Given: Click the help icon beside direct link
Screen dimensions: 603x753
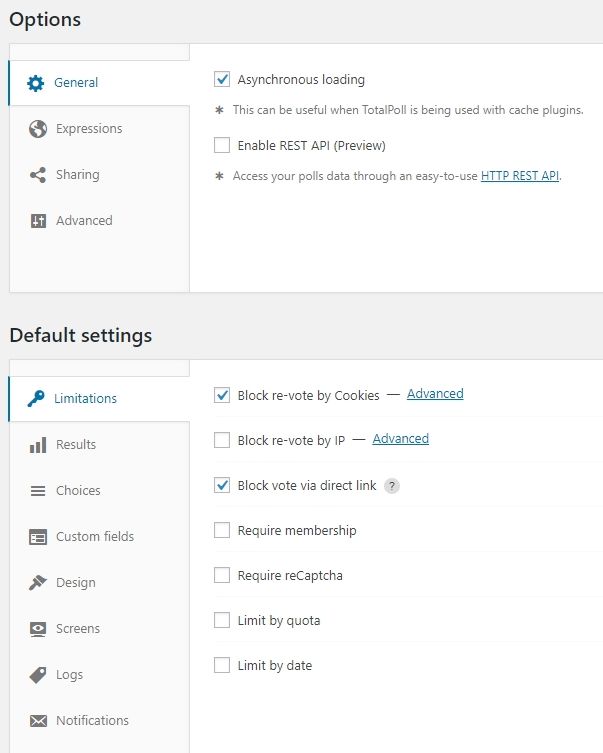Looking at the screenshot, I should [392, 486].
